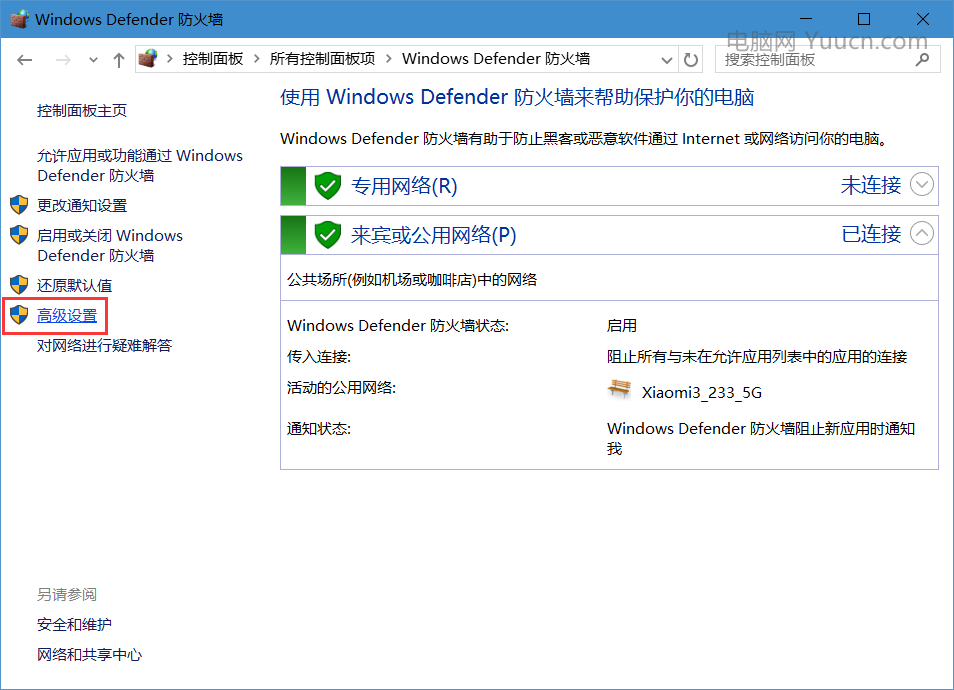Minimize the Windows Defender 防火墙 window
This screenshot has width=954, height=690.
pos(806,19)
